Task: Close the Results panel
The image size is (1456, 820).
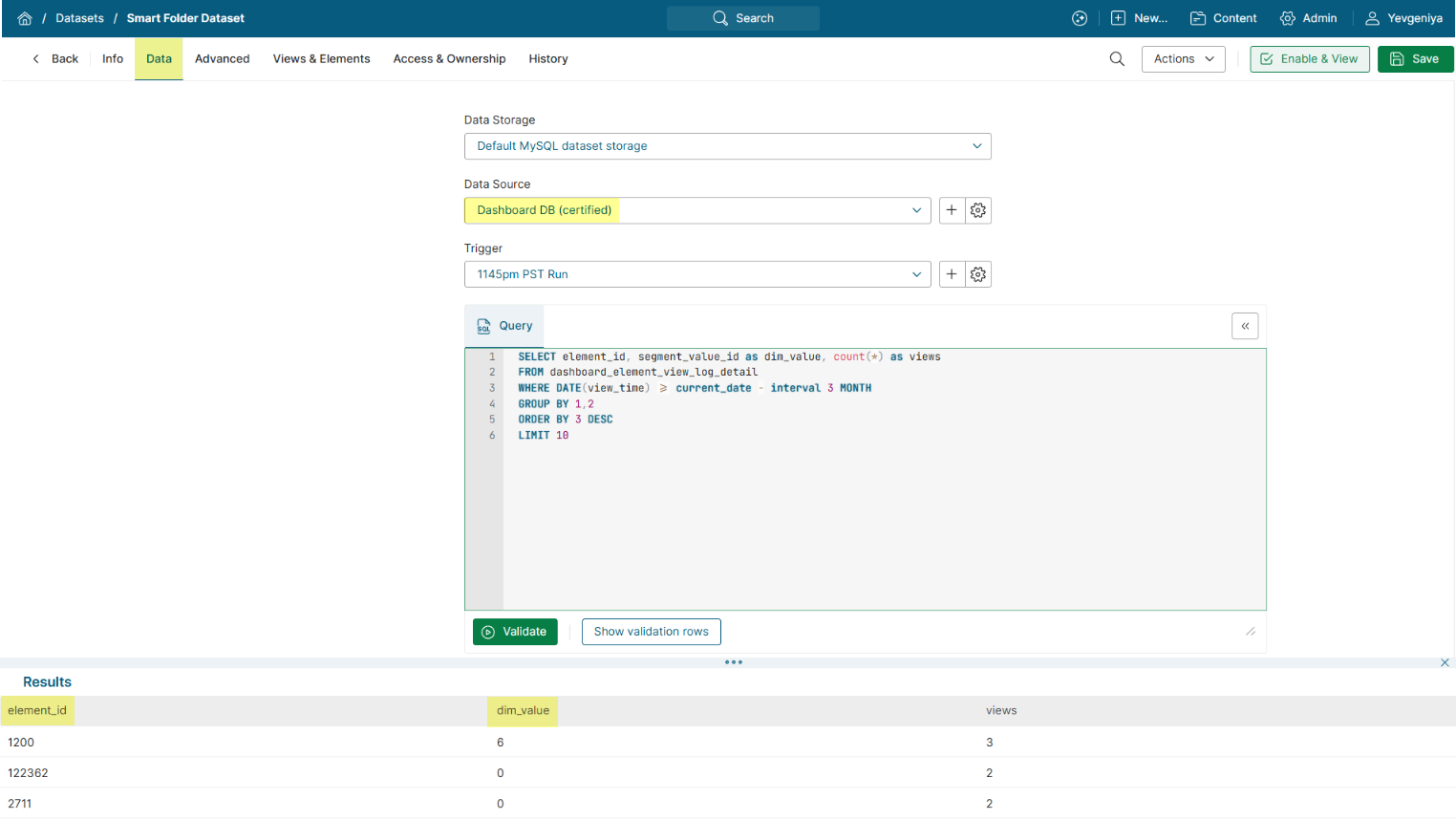Action: [1445, 662]
